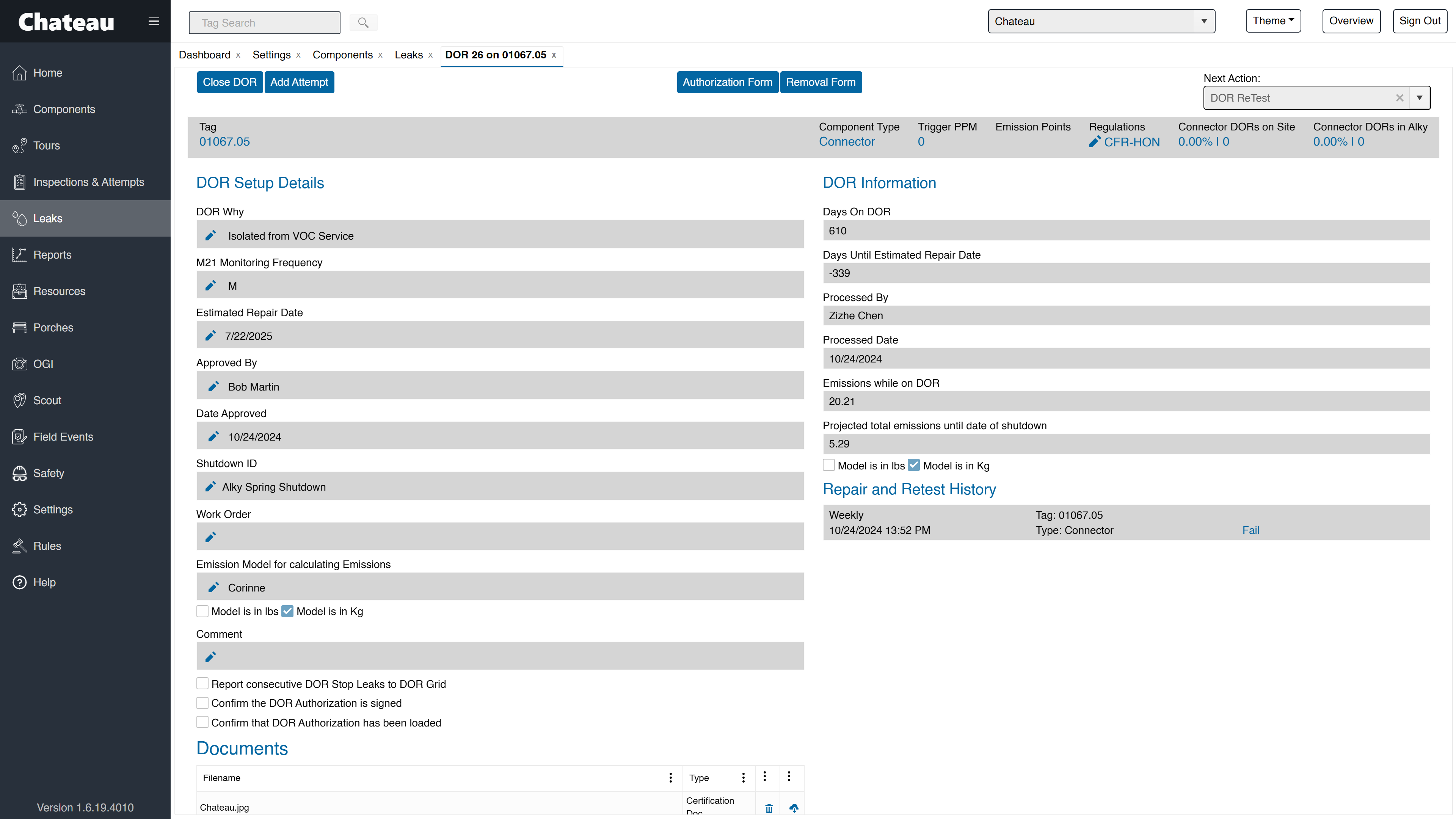Click the pencil icon beside Estimated Repair Date
1456x819 pixels.
click(210, 336)
